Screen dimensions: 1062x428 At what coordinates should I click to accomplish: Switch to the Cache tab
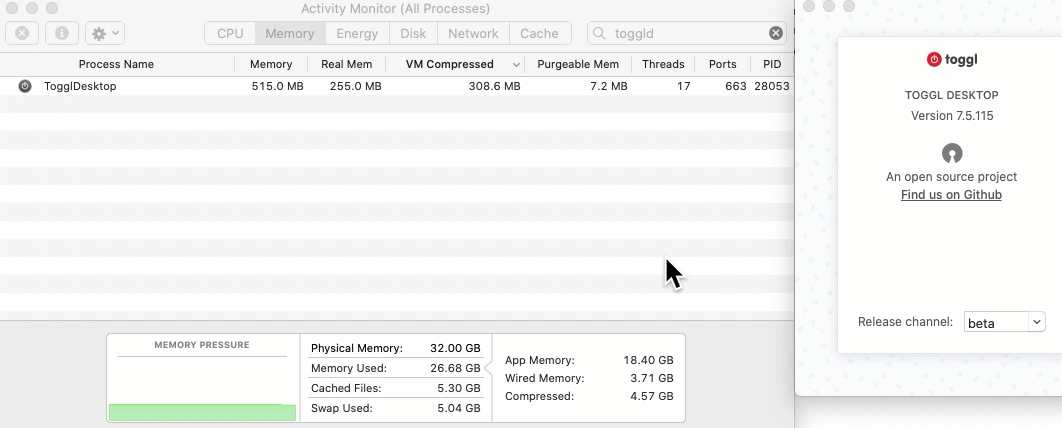[x=539, y=33]
